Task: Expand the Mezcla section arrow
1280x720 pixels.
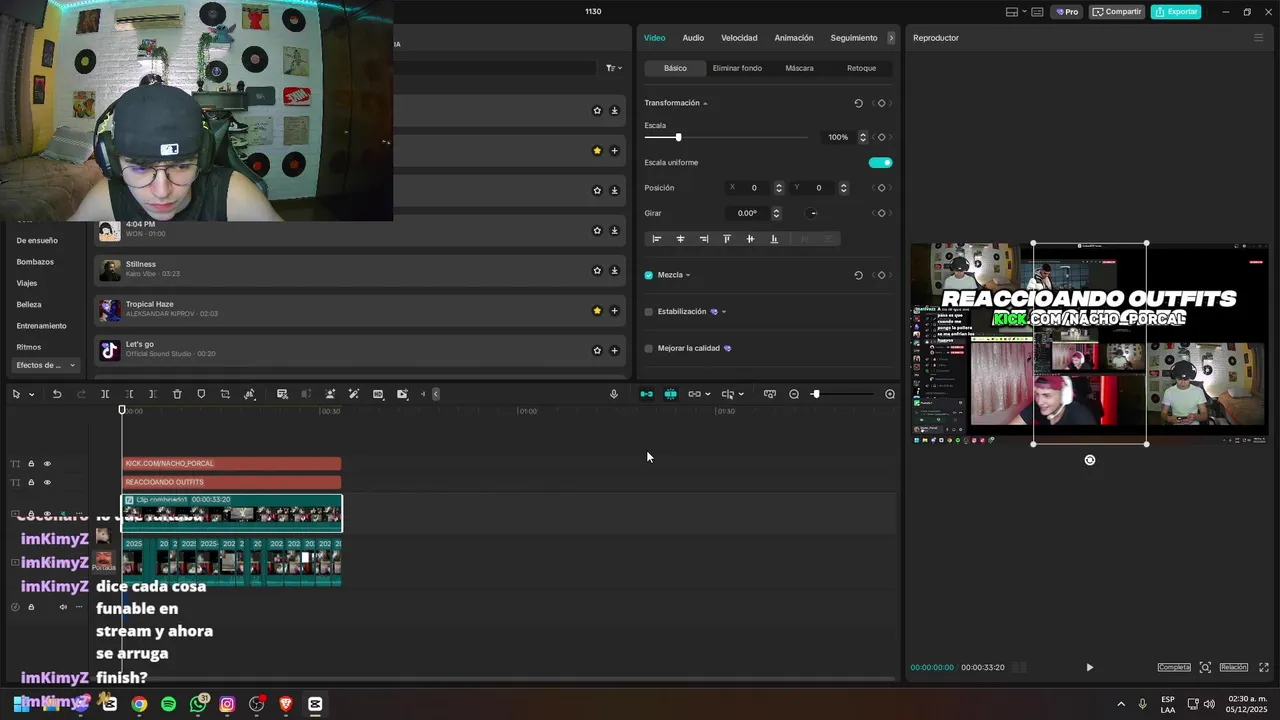Action: click(x=688, y=275)
